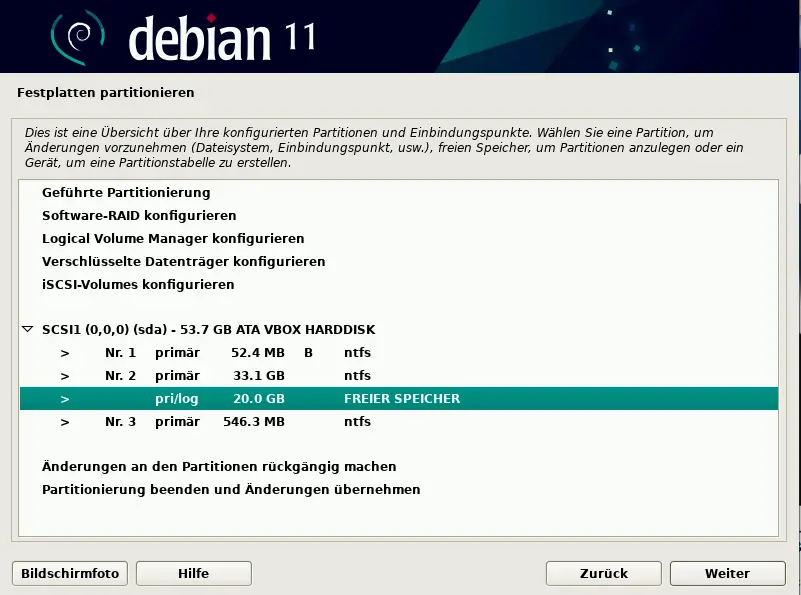Select SCSI1 (0,0,0) (sda) 53.7 GB disk entry
The width and height of the screenshot is (801, 595).
tap(208, 329)
